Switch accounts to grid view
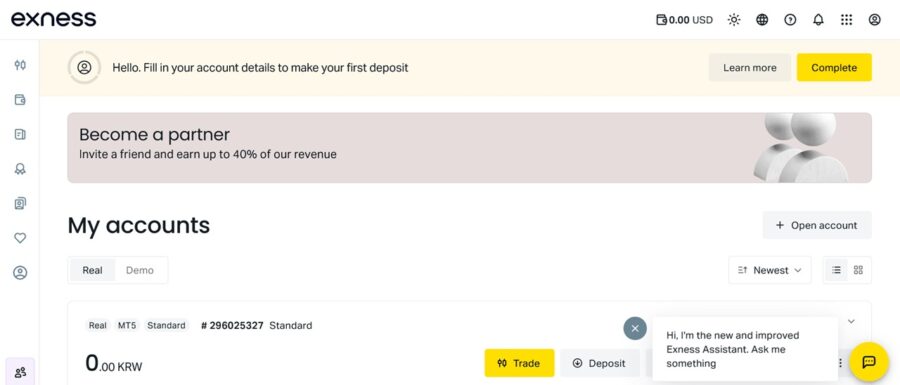The height and width of the screenshot is (385, 900). pos(858,270)
